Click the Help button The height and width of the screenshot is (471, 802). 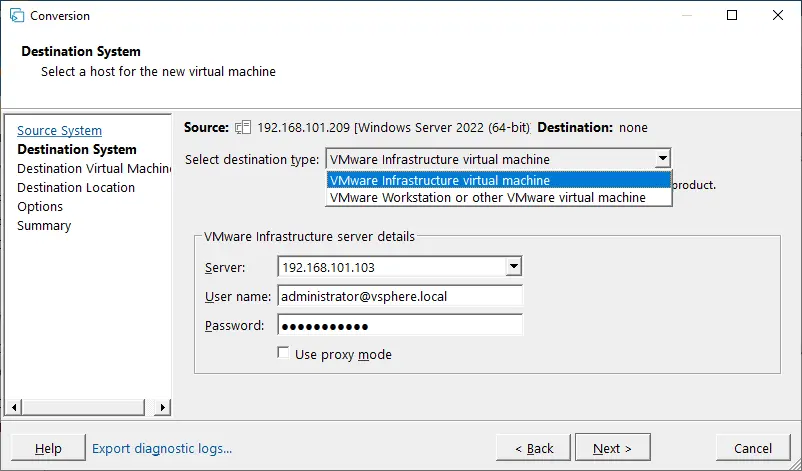(x=48, y=448)
